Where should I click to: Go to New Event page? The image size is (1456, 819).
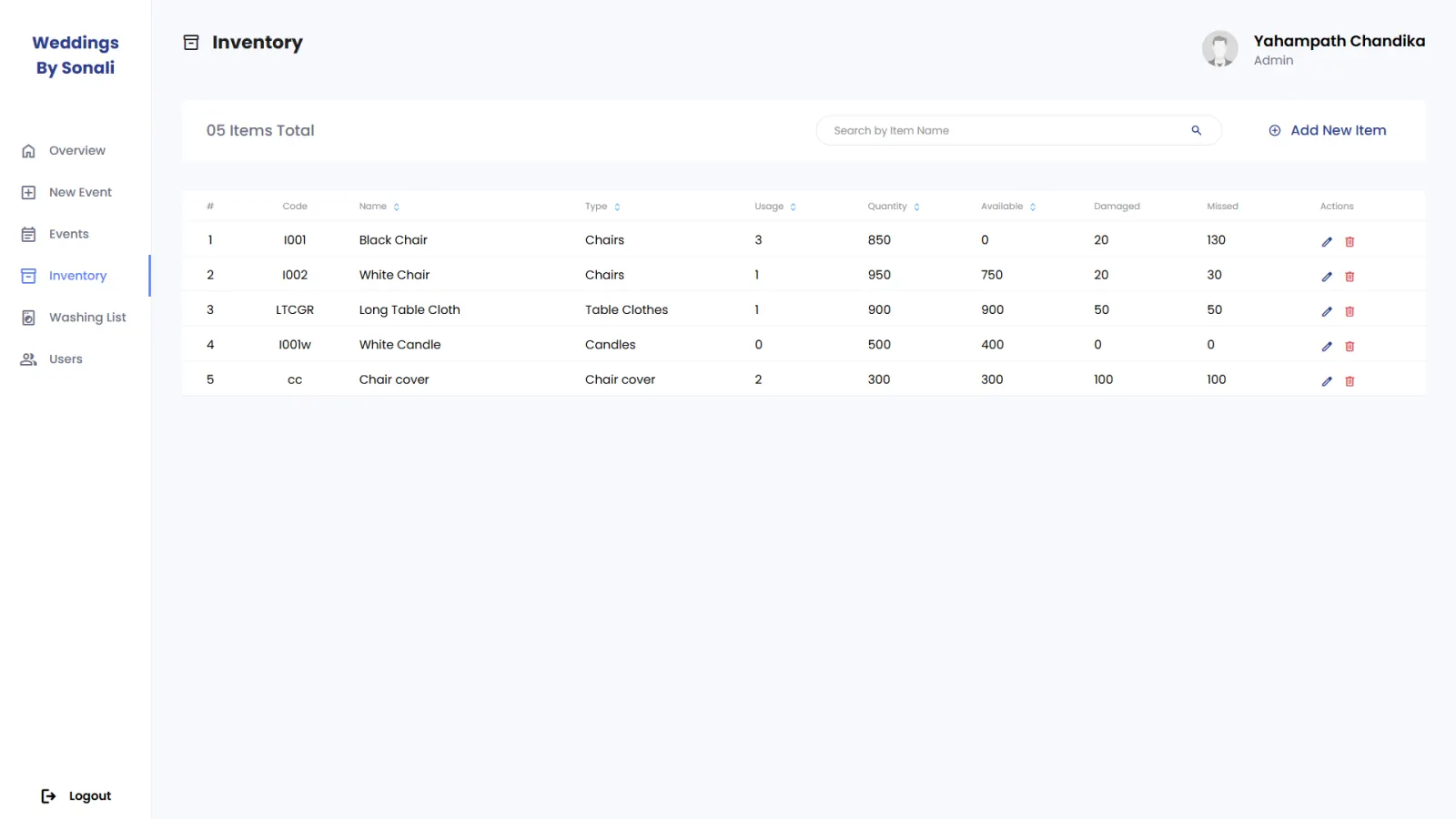click(x=80, y=193)
